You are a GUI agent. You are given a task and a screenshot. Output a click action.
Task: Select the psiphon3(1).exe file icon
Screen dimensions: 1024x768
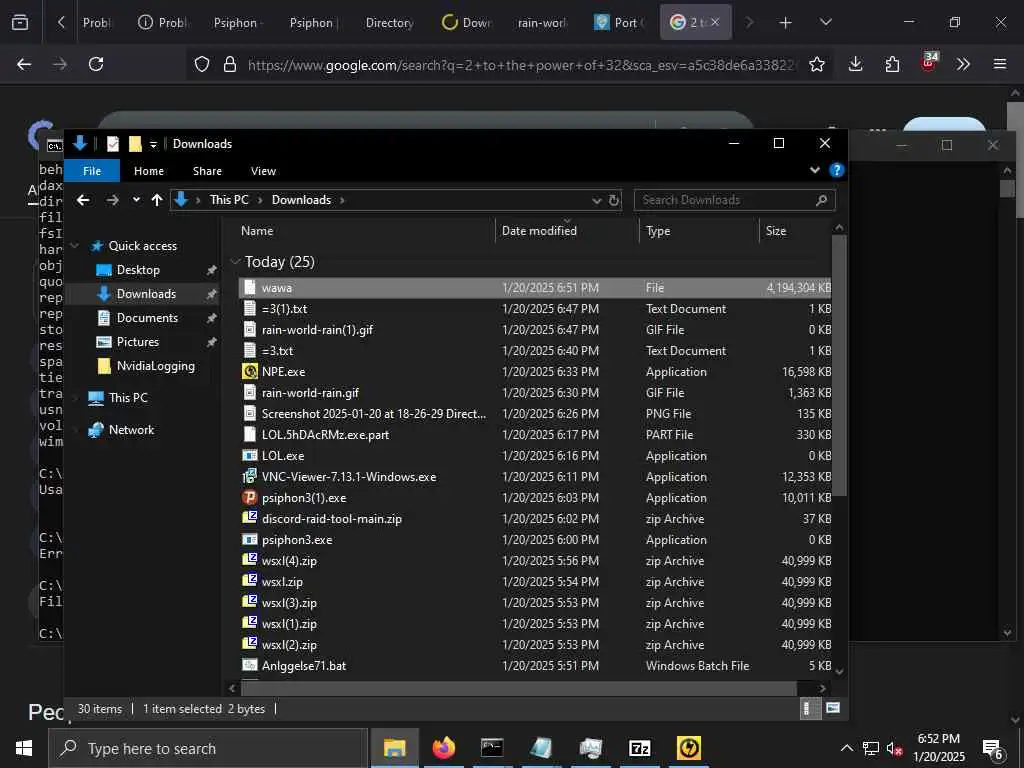coord(249,498)
